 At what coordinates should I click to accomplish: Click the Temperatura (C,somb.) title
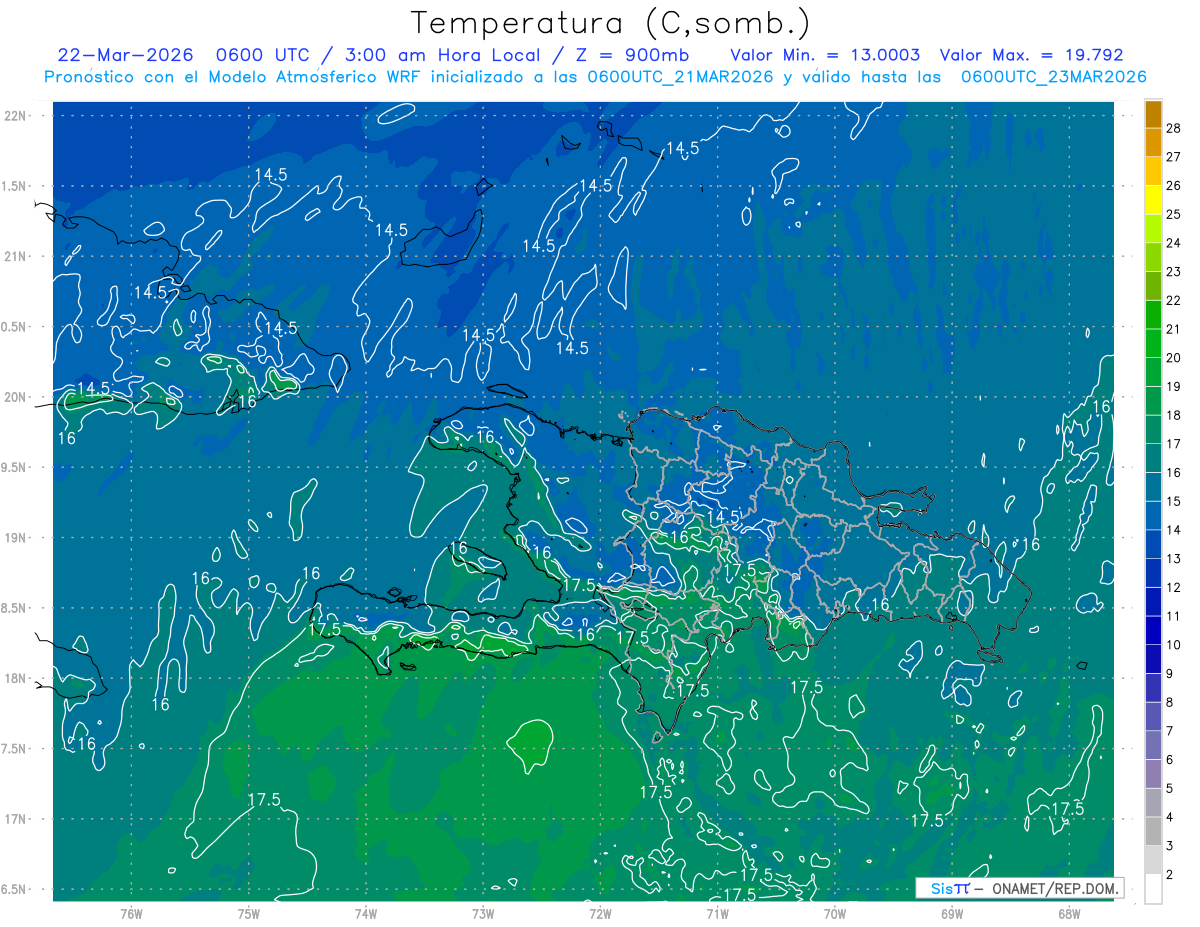[610, 22]
